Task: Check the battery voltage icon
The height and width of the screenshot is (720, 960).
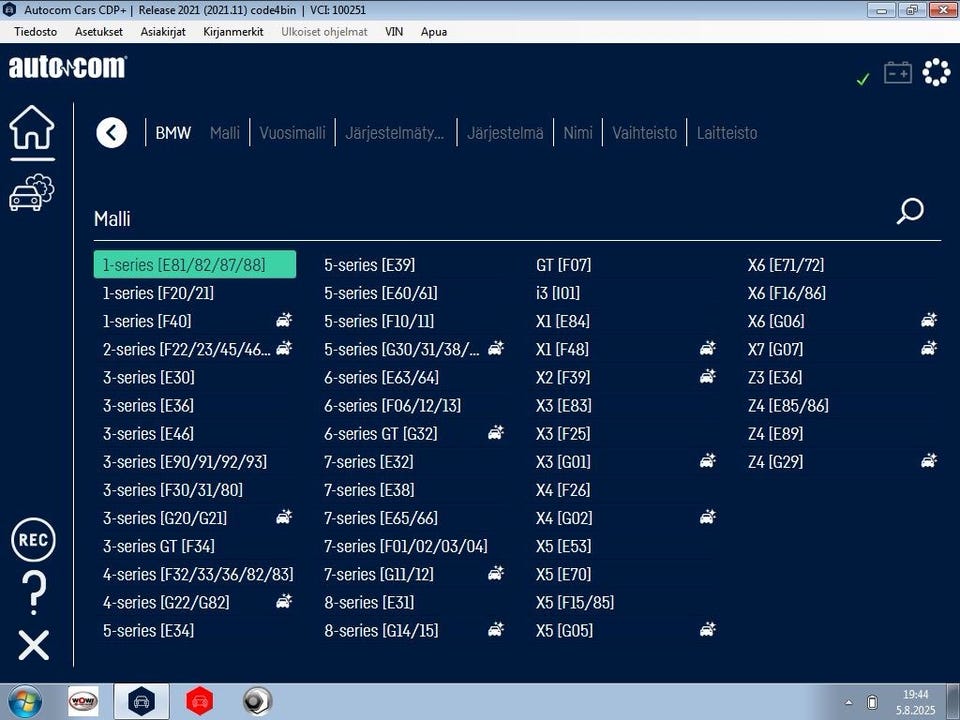Action: pyautogui.click(x=898, y=73)
